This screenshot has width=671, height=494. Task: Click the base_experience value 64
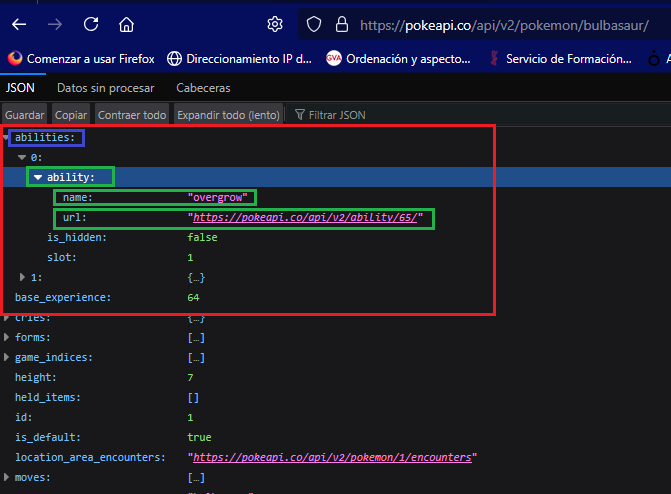[x=193, y=298]
